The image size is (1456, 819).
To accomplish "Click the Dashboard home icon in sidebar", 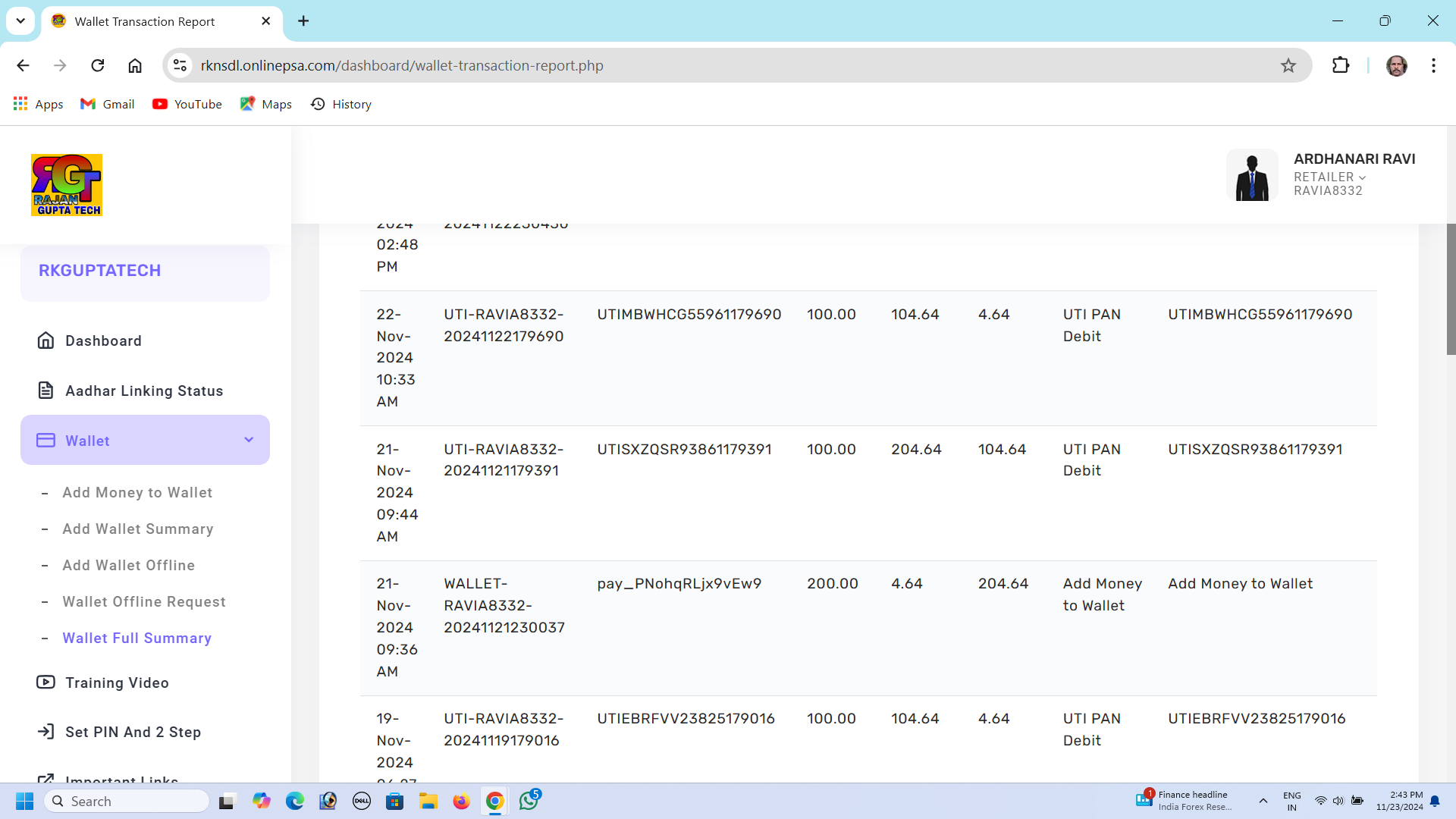I will (45, 340).
